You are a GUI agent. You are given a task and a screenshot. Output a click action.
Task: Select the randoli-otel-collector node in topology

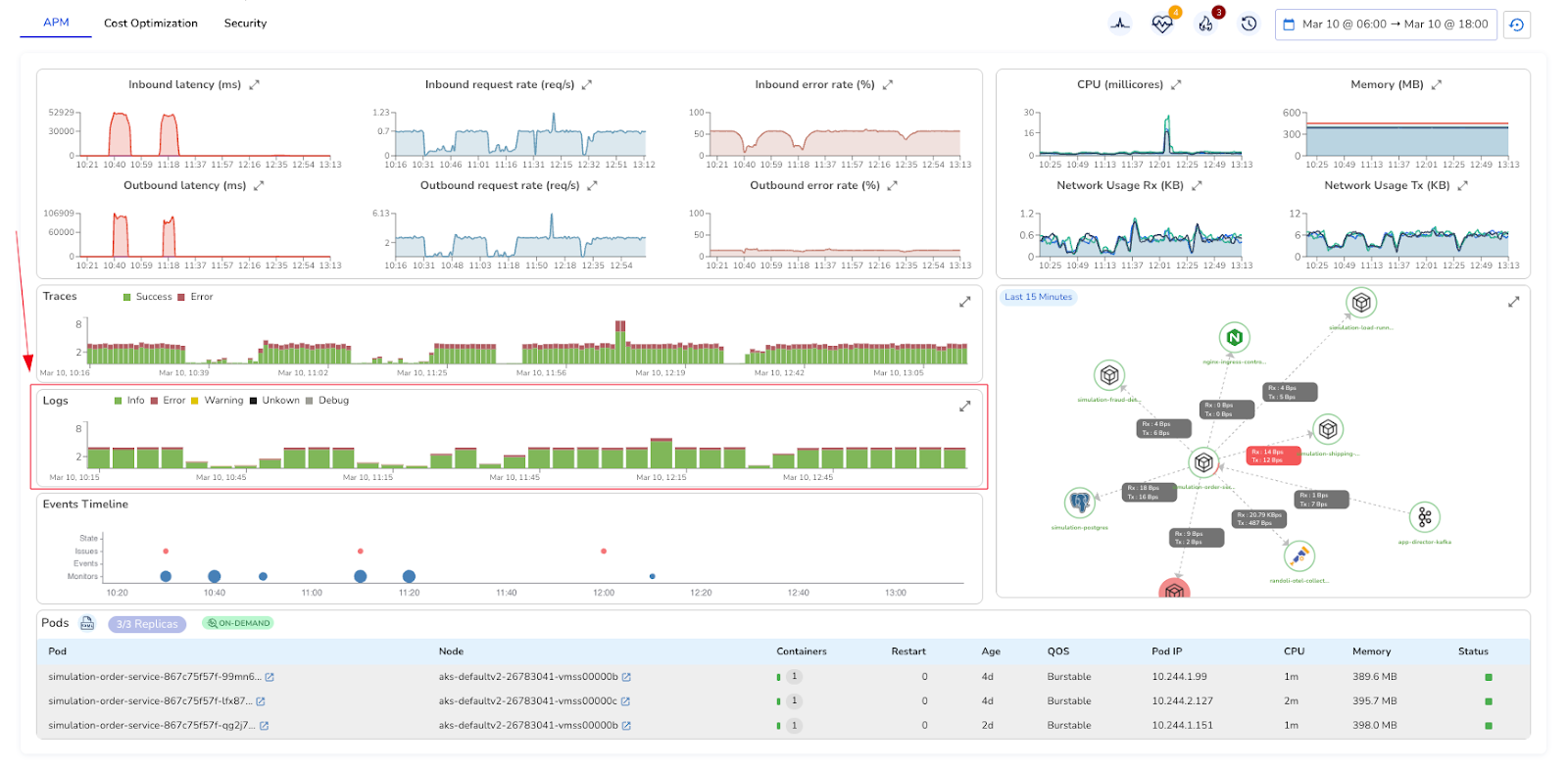1299,556
